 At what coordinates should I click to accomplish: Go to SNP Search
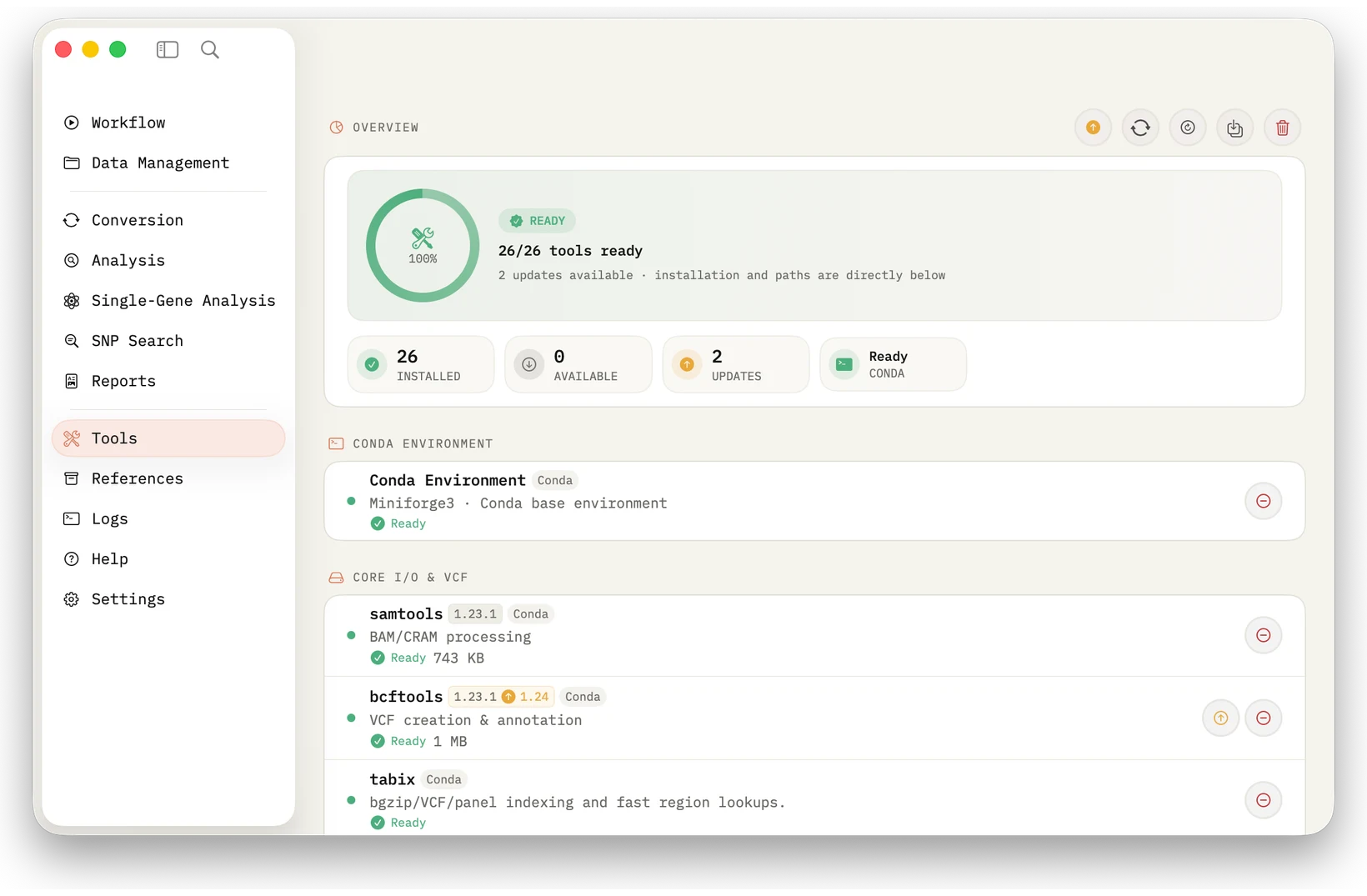pos(168,341)
